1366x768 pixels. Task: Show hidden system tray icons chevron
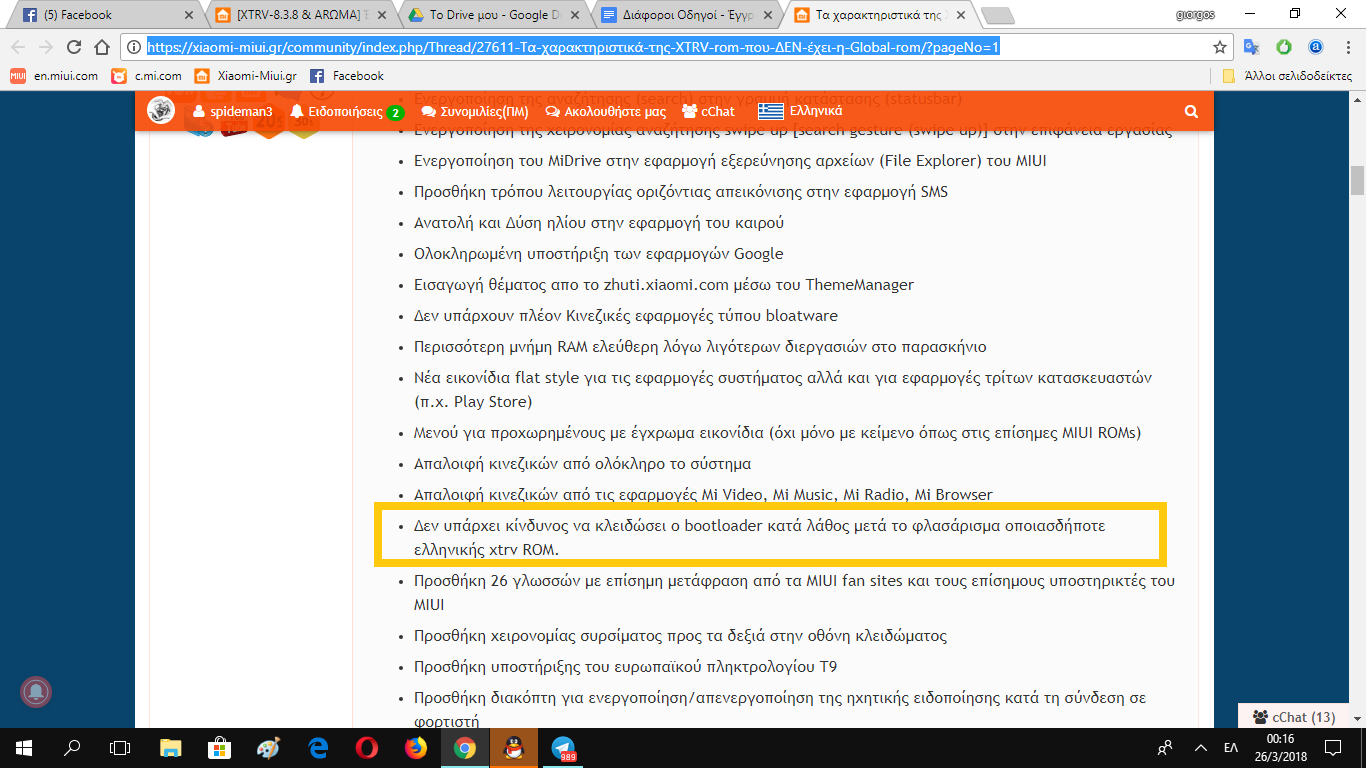1197,748
